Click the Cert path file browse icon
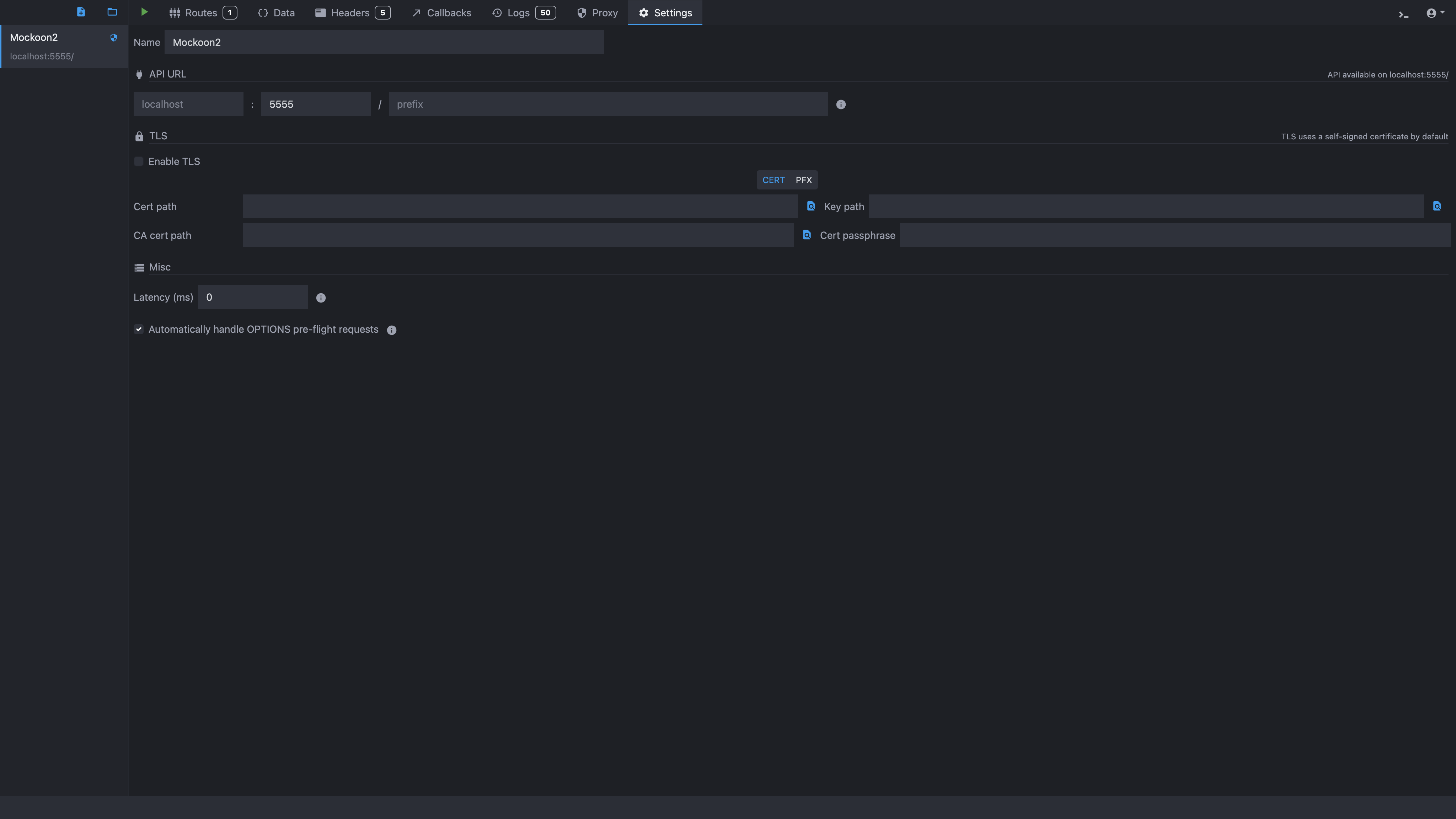This screenshot has height=819, width=1456. (811, 206)
